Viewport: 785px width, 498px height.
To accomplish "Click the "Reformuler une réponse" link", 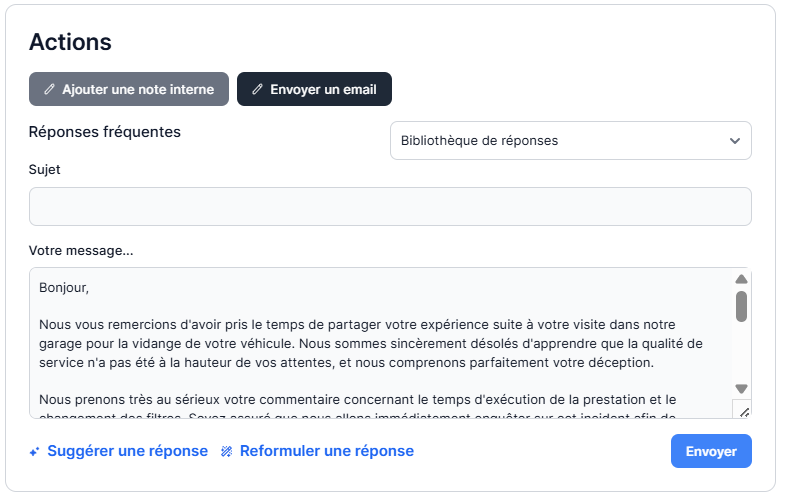I will (326, 451).
